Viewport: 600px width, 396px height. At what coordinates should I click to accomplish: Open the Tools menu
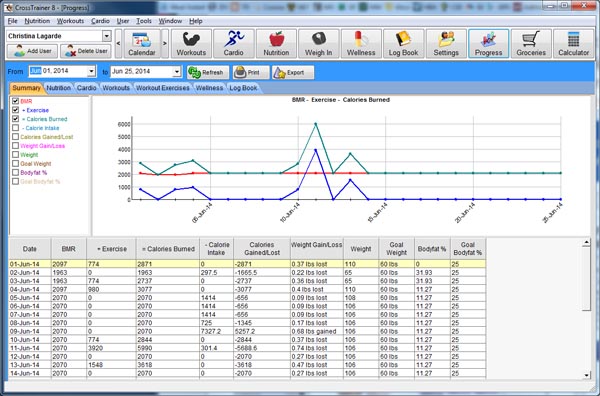pyautogui.click(x=144, y=21)
